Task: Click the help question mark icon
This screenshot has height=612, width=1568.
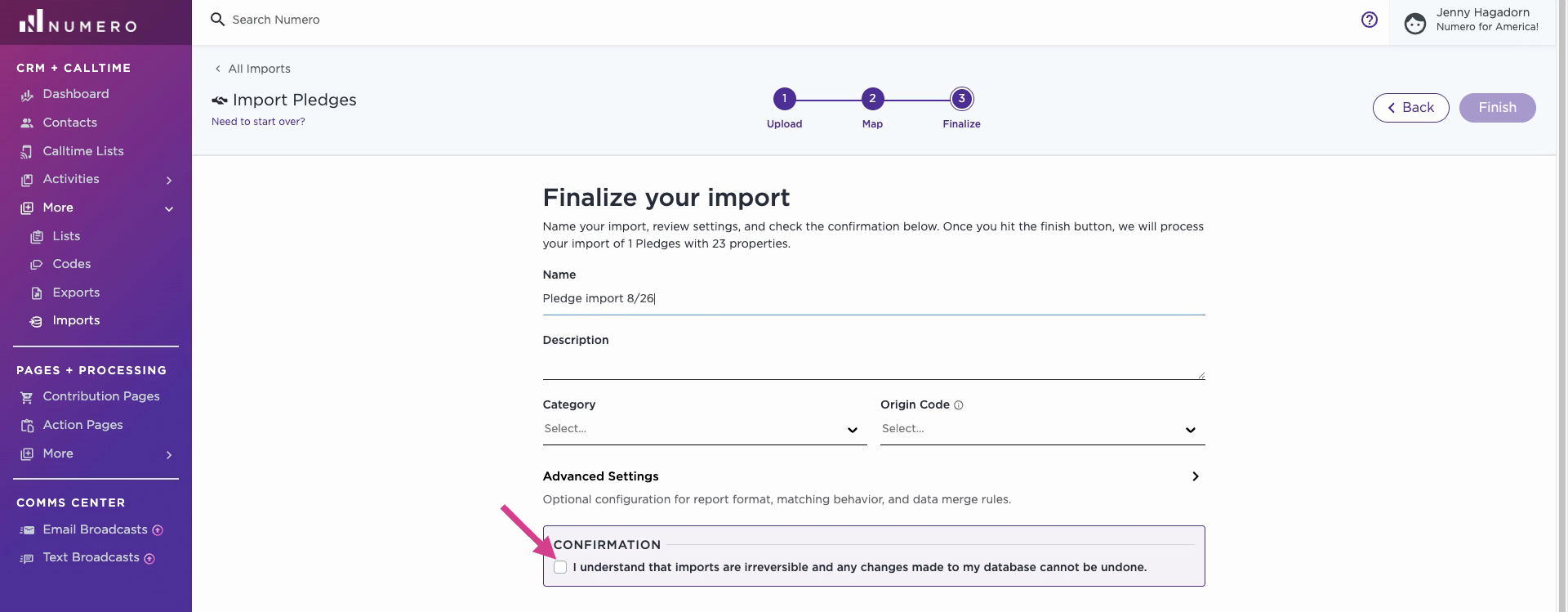Action: pos(1370,20)
